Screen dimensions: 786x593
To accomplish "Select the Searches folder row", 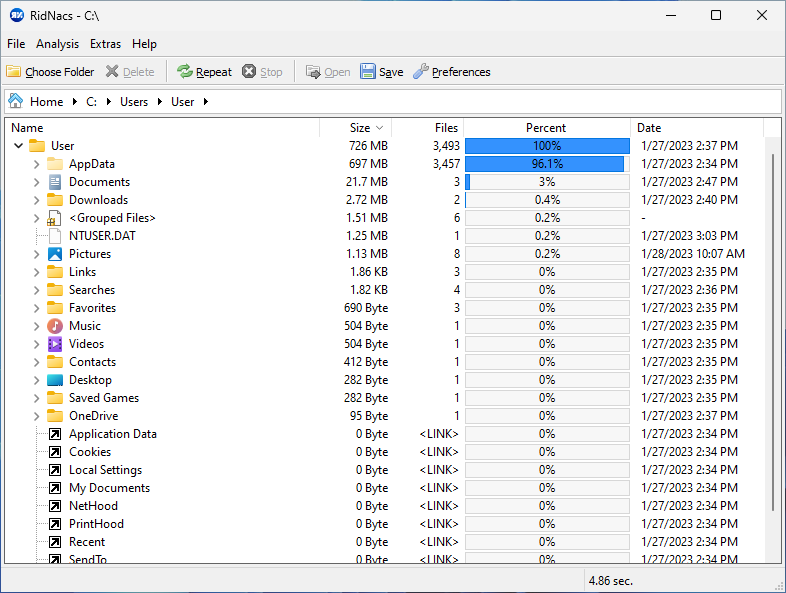I will [x=385, y=290].
